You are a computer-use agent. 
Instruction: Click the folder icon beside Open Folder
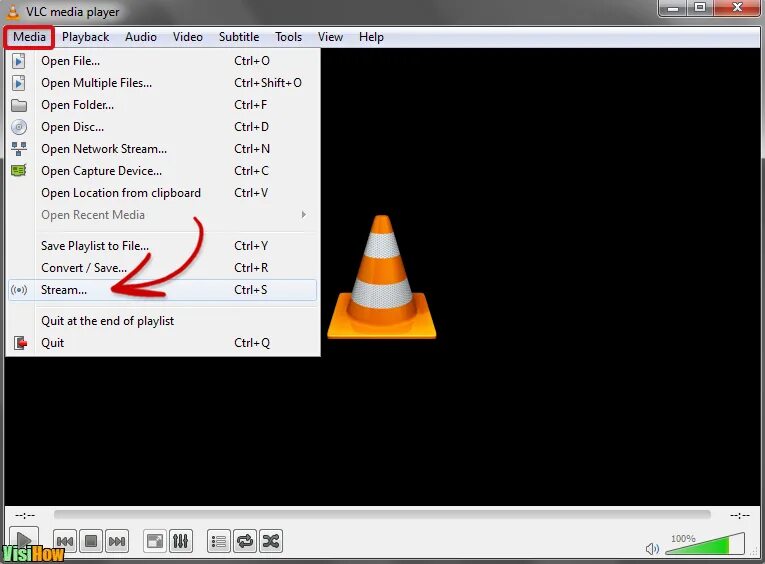[x=19, y=105]
